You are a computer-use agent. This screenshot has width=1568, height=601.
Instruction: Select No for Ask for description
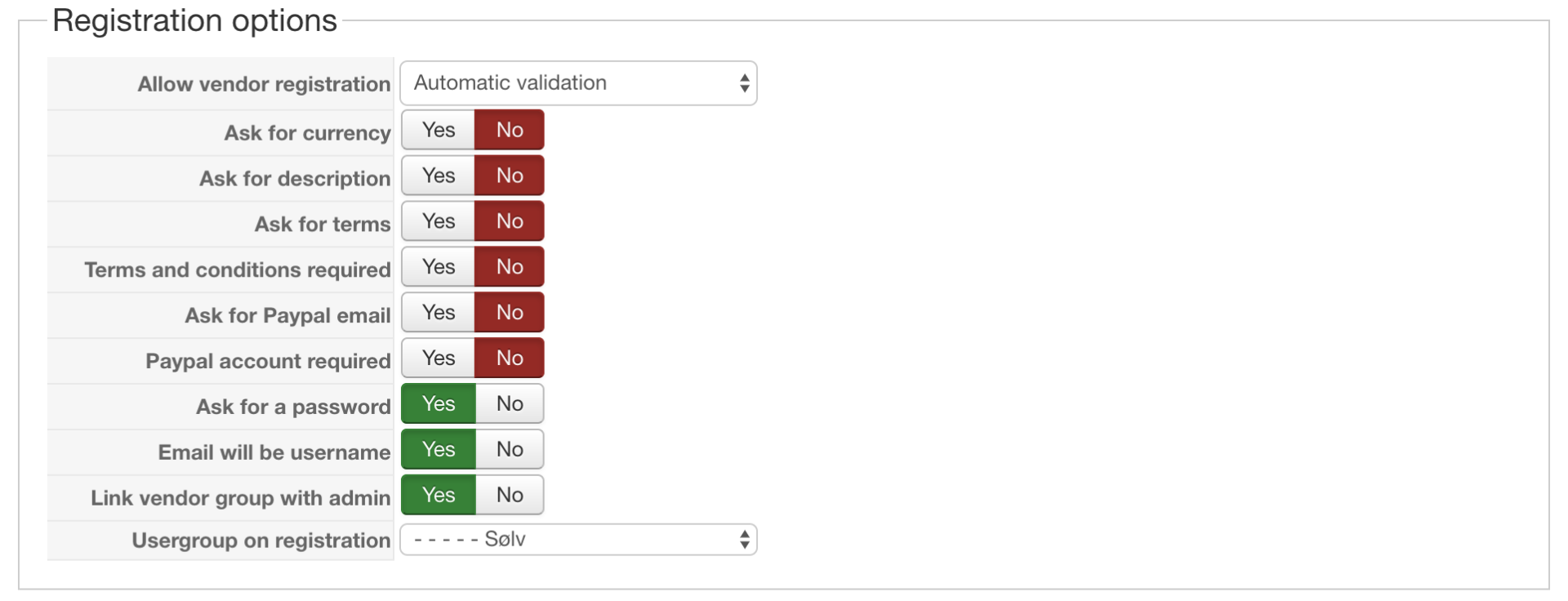(x=510, y=176)
